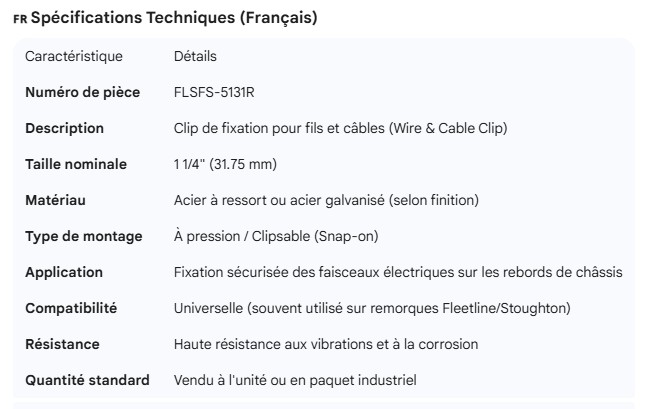Click the Haute résistance aux vibrations text
646x409 pixels.
coord(326,344)
